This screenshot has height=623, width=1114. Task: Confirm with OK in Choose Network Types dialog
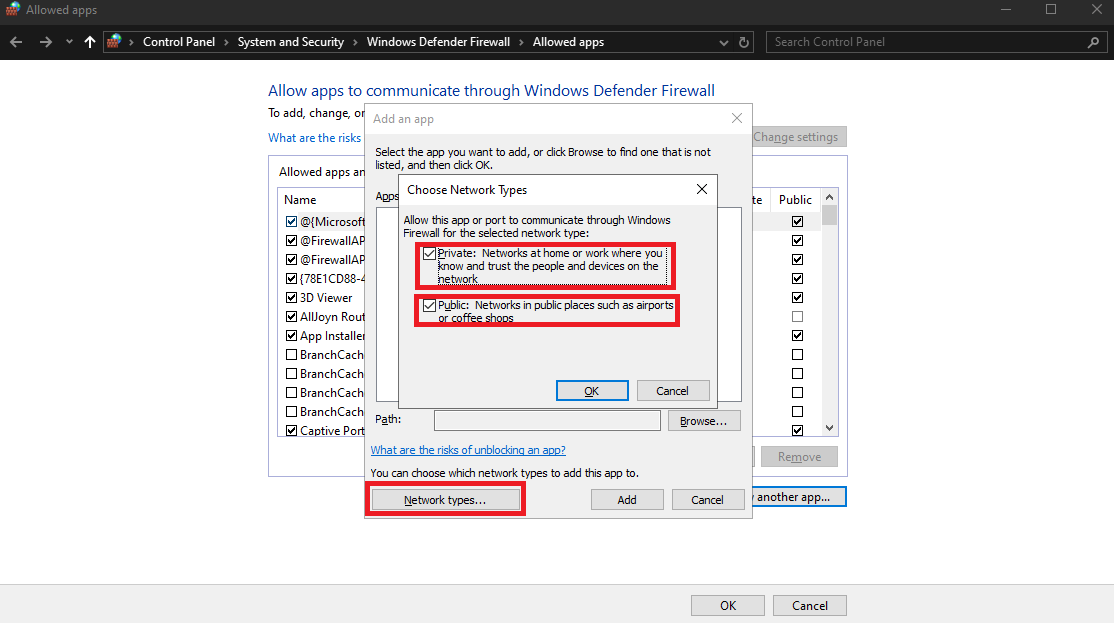592,390
